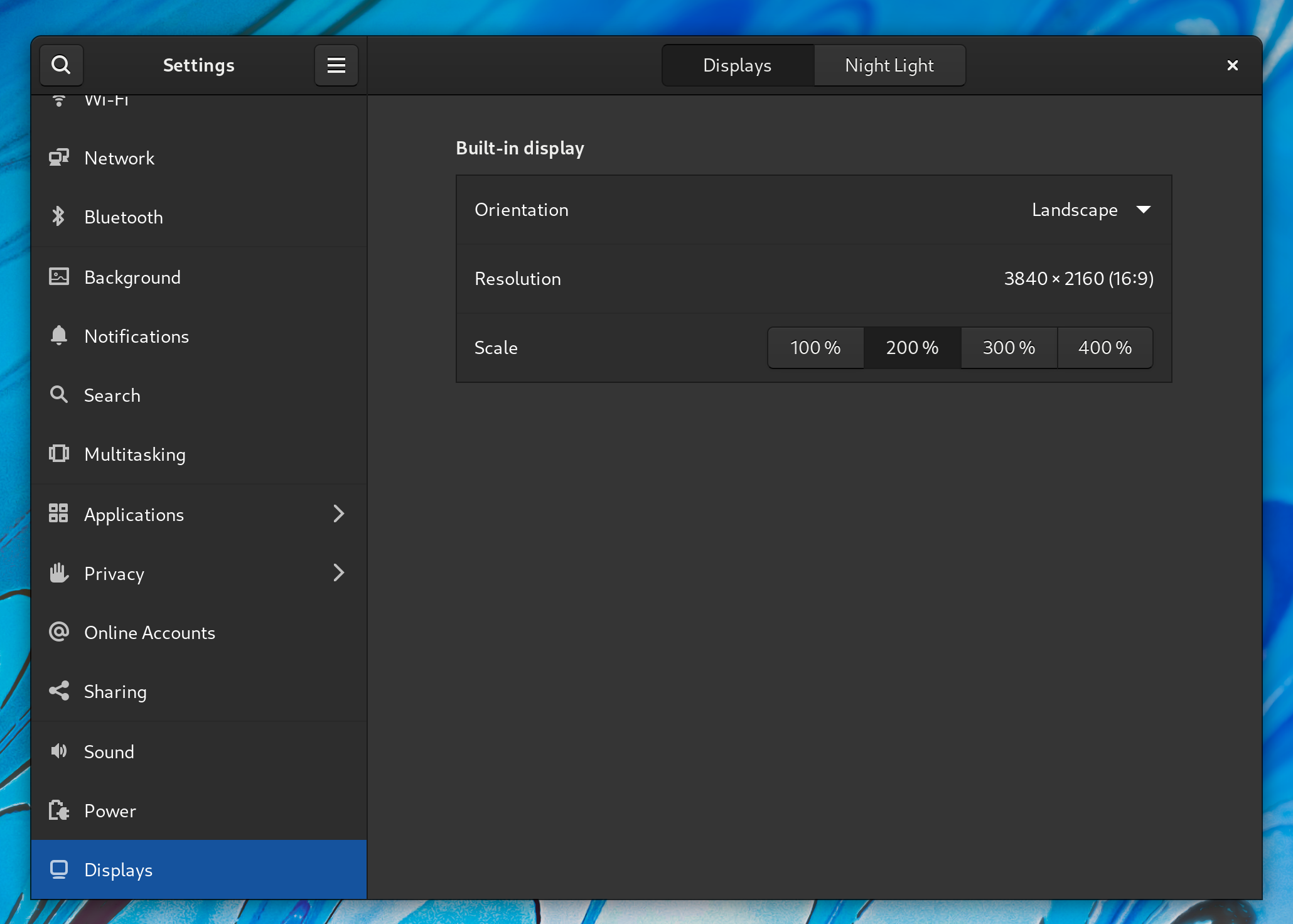Image resolution: width=1293 pixels, height=924 pixels.
Task: Click the Power battery icon
Action: click(x=59, y=810)
